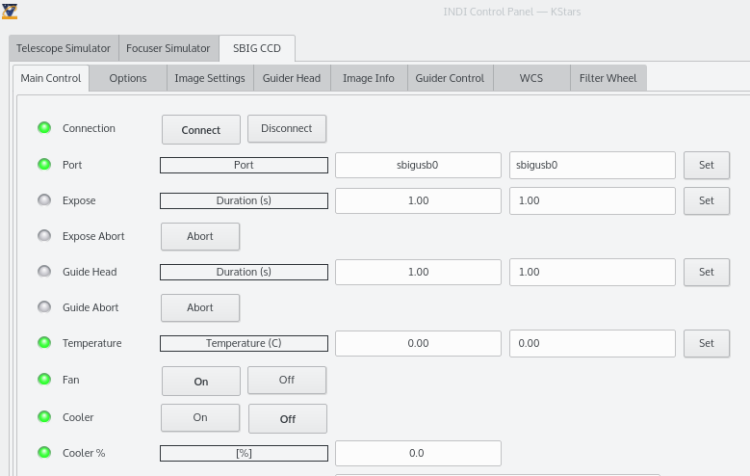Open the Main Control tab
The image size is (750, 476).
(x=51, y=78)
